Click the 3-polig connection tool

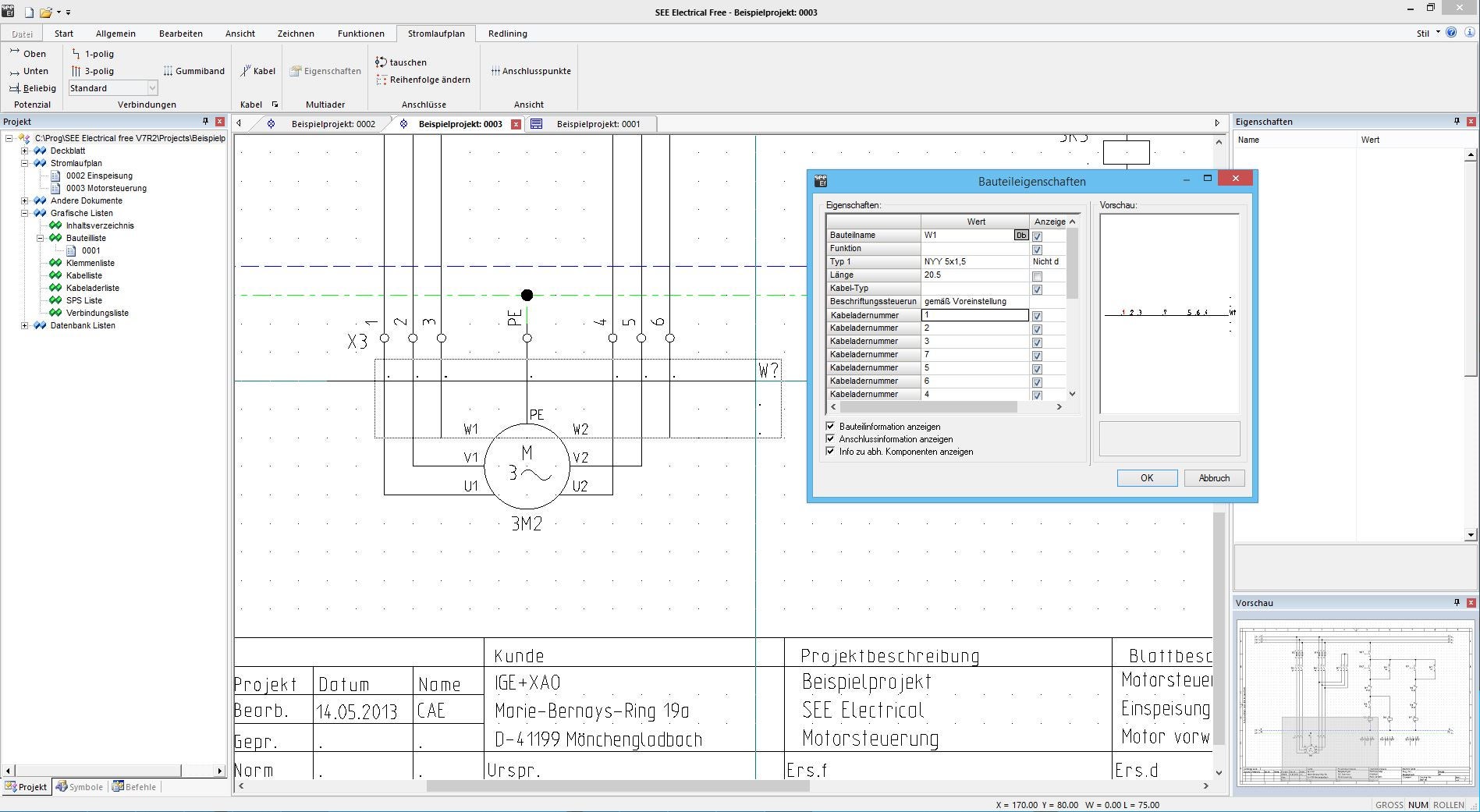click(92, 71)
